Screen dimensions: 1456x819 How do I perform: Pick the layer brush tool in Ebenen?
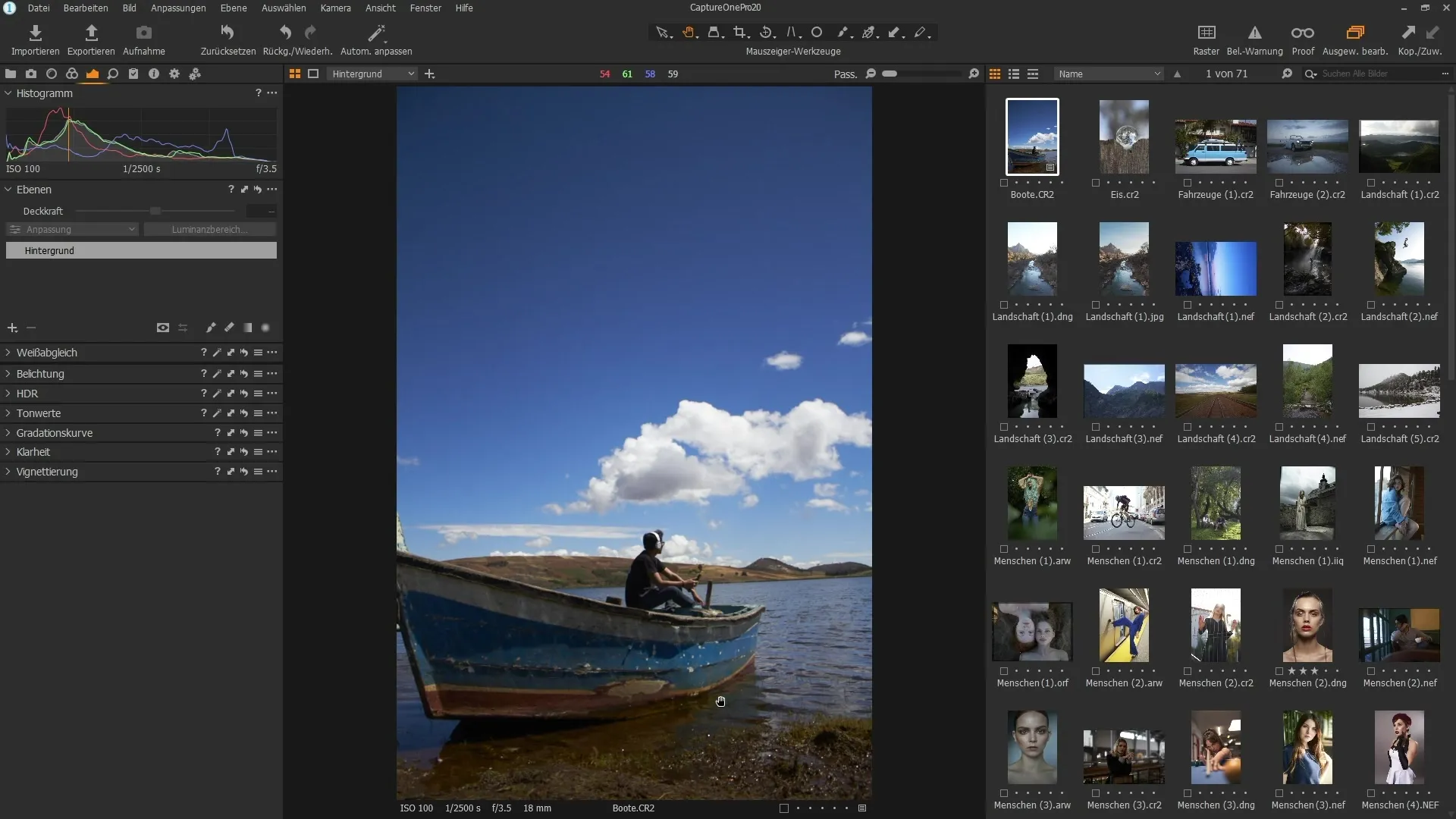[211, 328]
